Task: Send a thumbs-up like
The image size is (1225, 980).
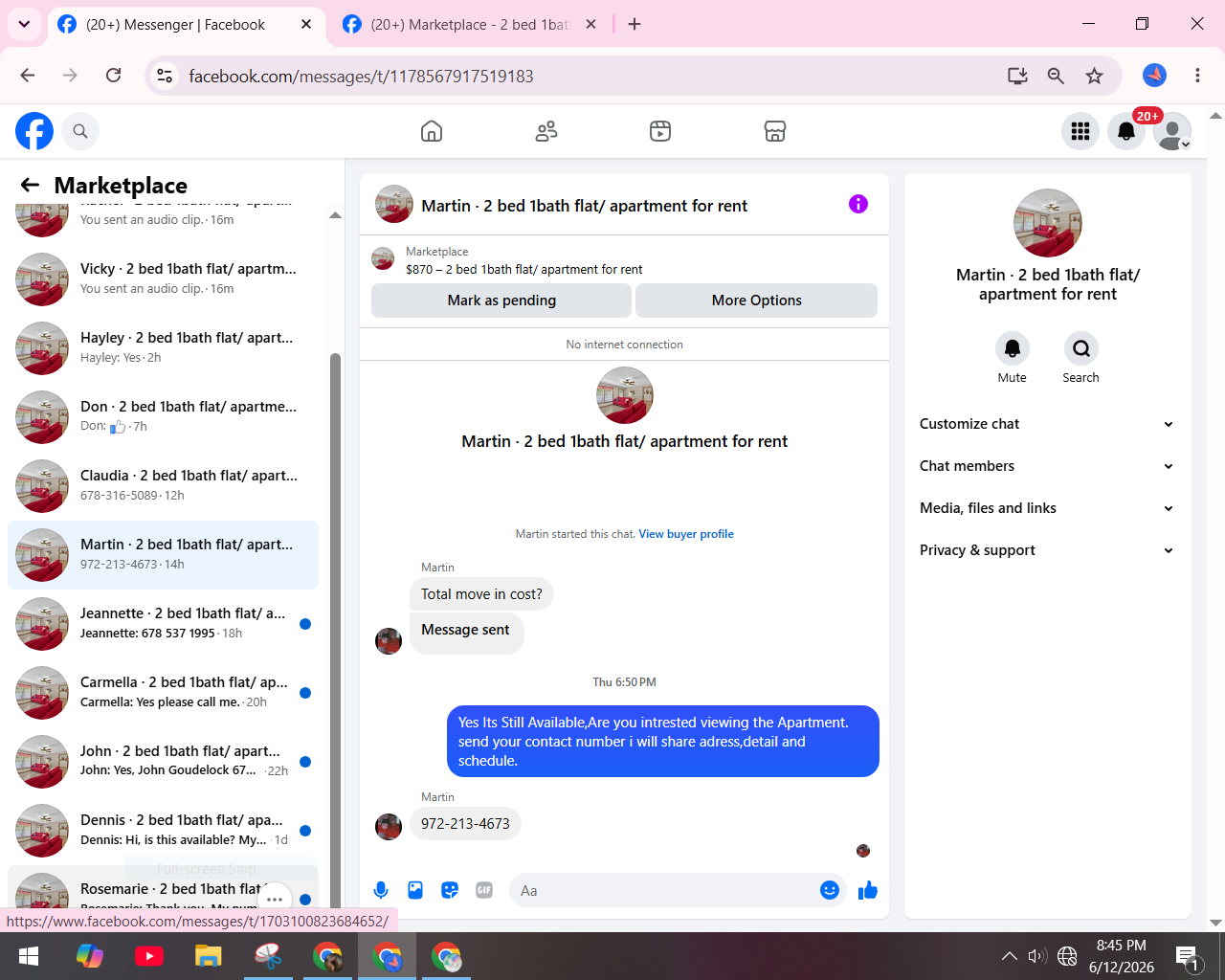Action: click(x=868, y=891)
